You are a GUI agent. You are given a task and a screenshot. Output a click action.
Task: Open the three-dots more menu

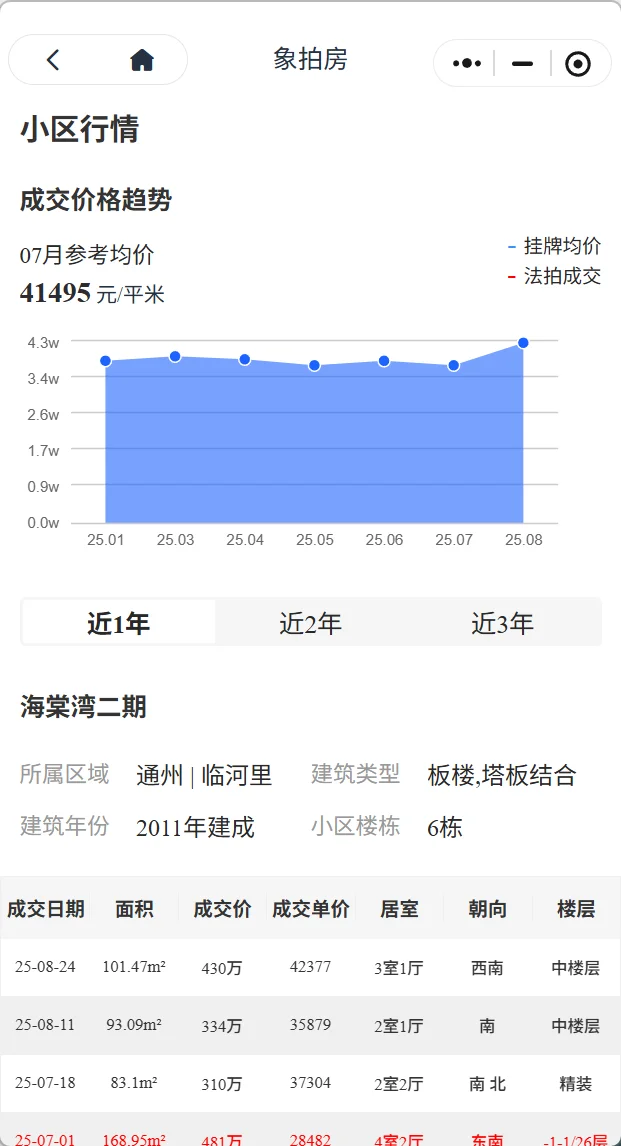466,64
